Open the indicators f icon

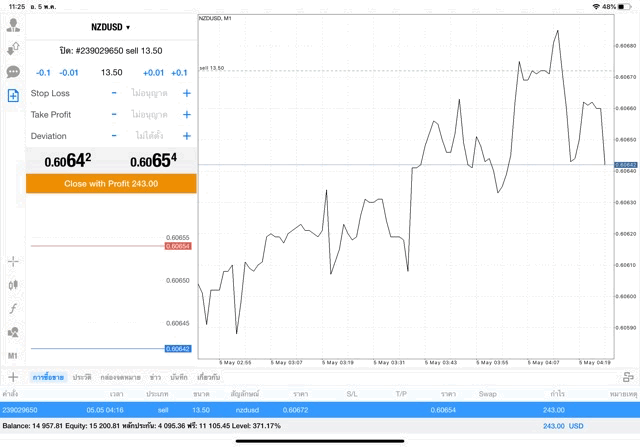(13, 308)
